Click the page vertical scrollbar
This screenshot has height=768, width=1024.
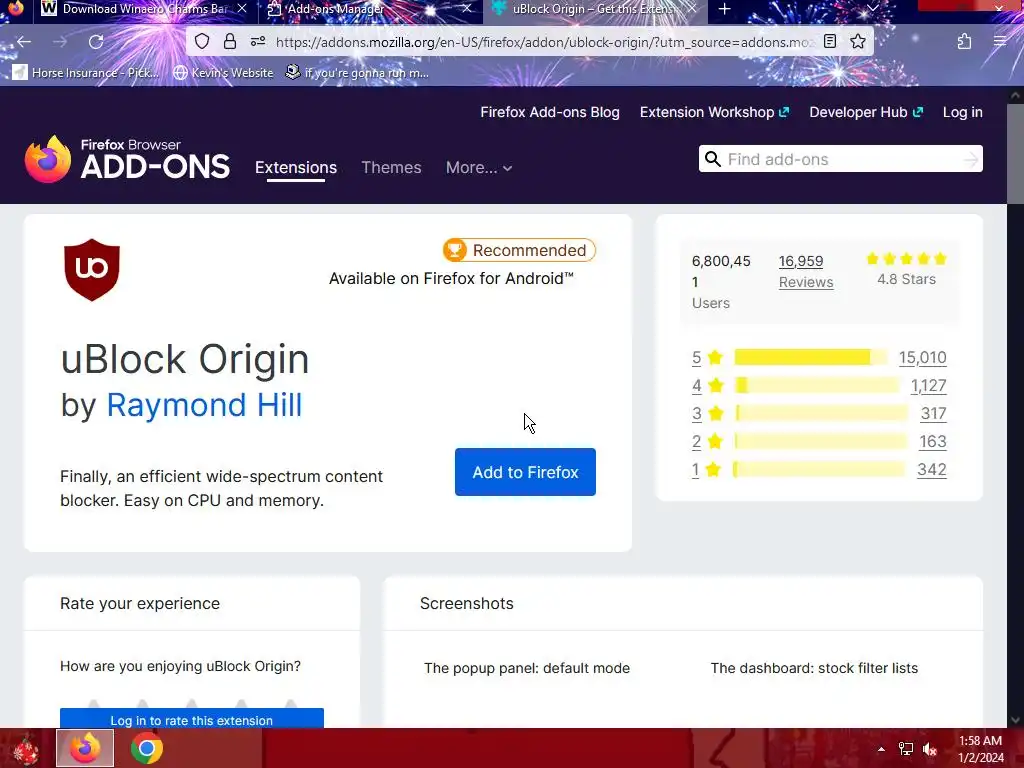(x=1015, y=406)
